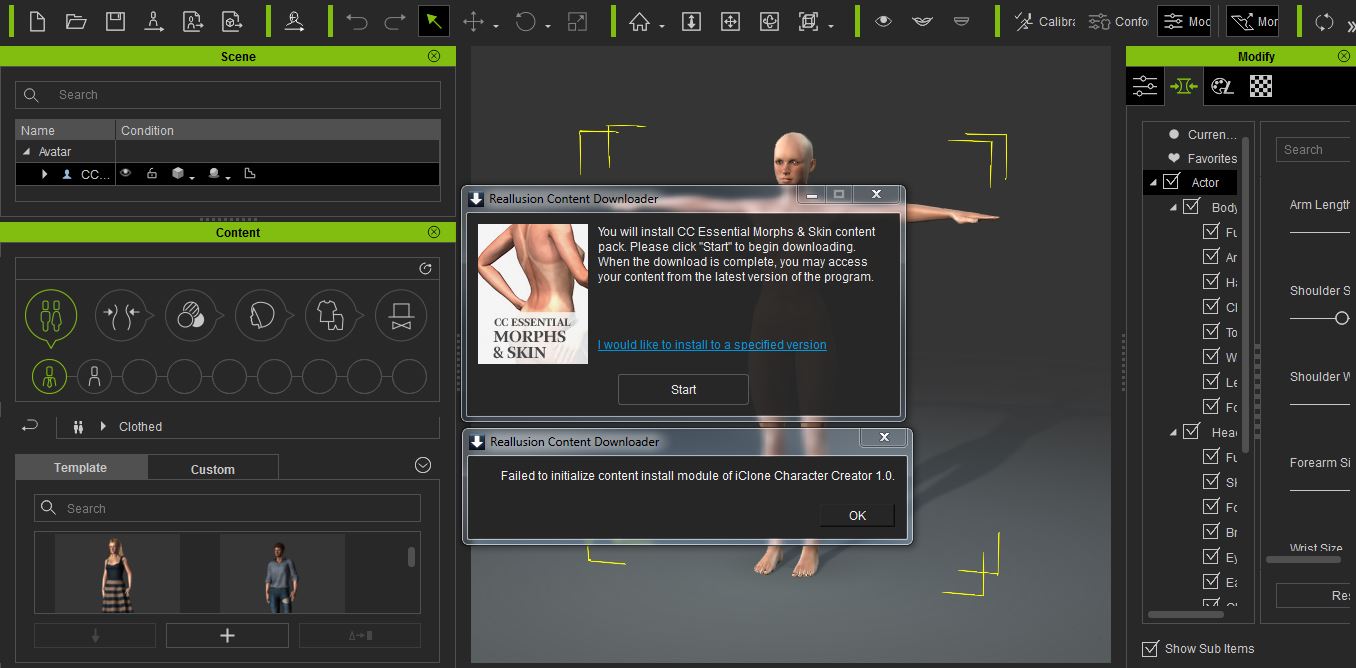
Task: Toggle visibility eye of CC avatar row
Action: click(126, 174)
